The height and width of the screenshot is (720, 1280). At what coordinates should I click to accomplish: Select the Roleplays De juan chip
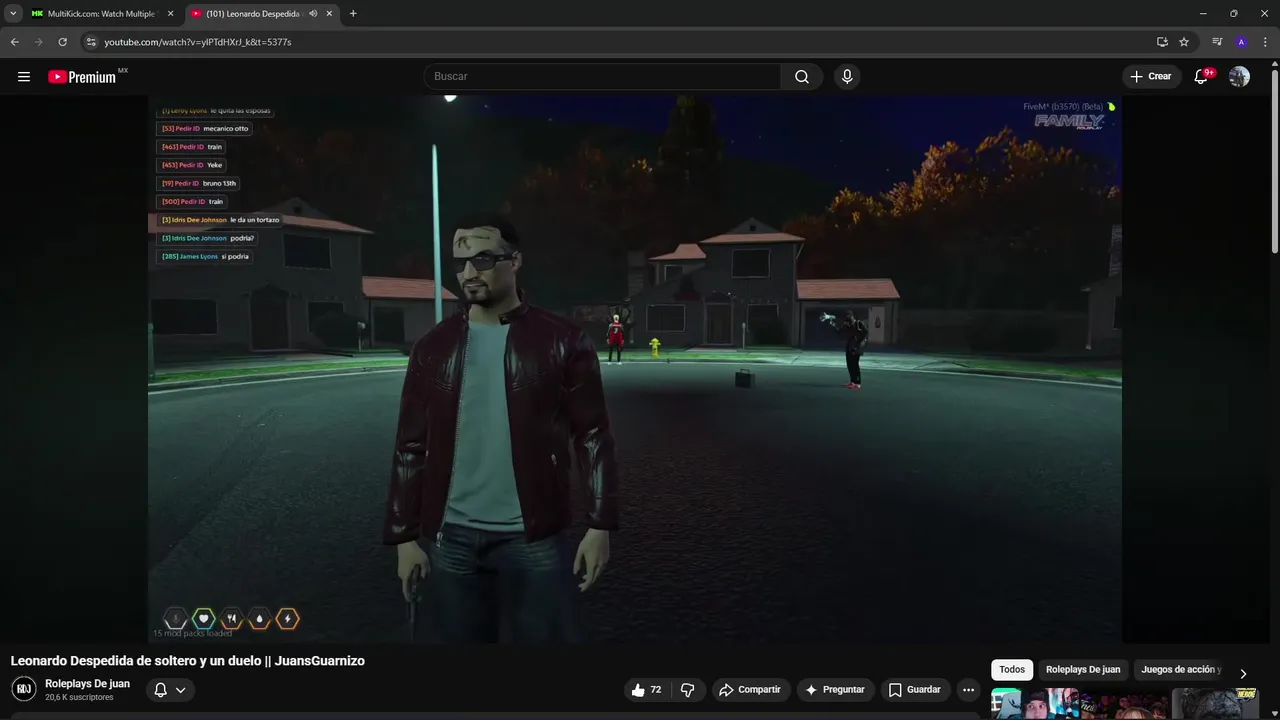[1083, 670]
